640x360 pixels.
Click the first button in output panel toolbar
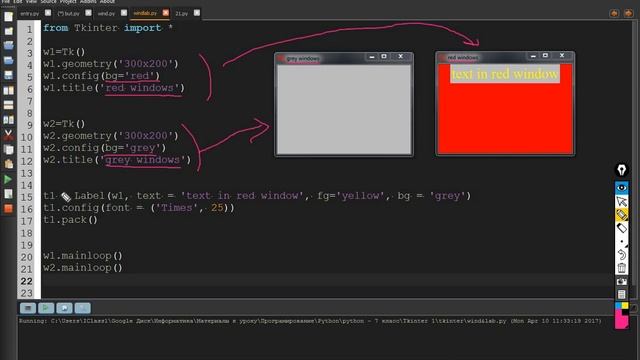pos(28,308)
